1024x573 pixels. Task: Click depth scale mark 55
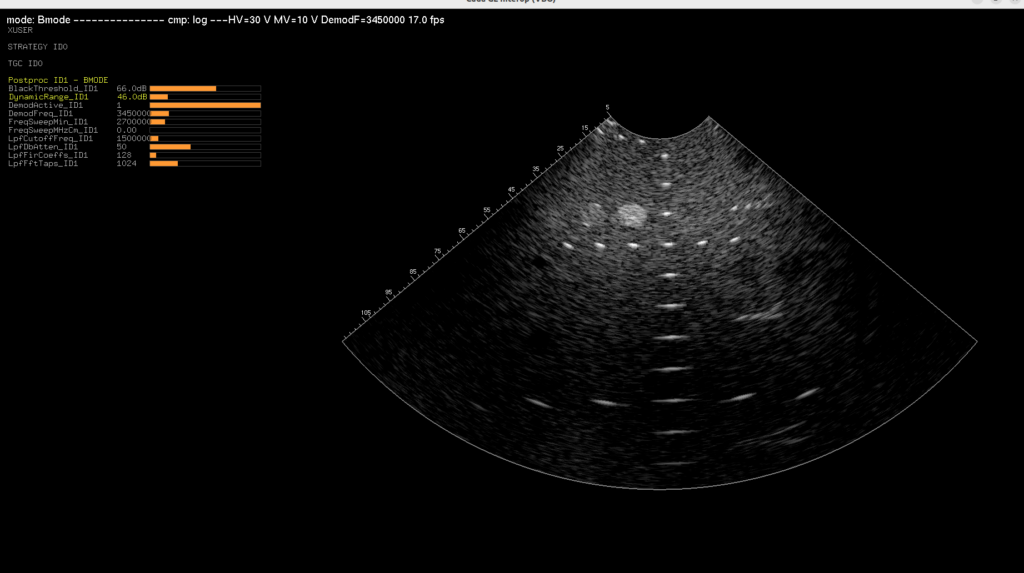pos(487,210)
